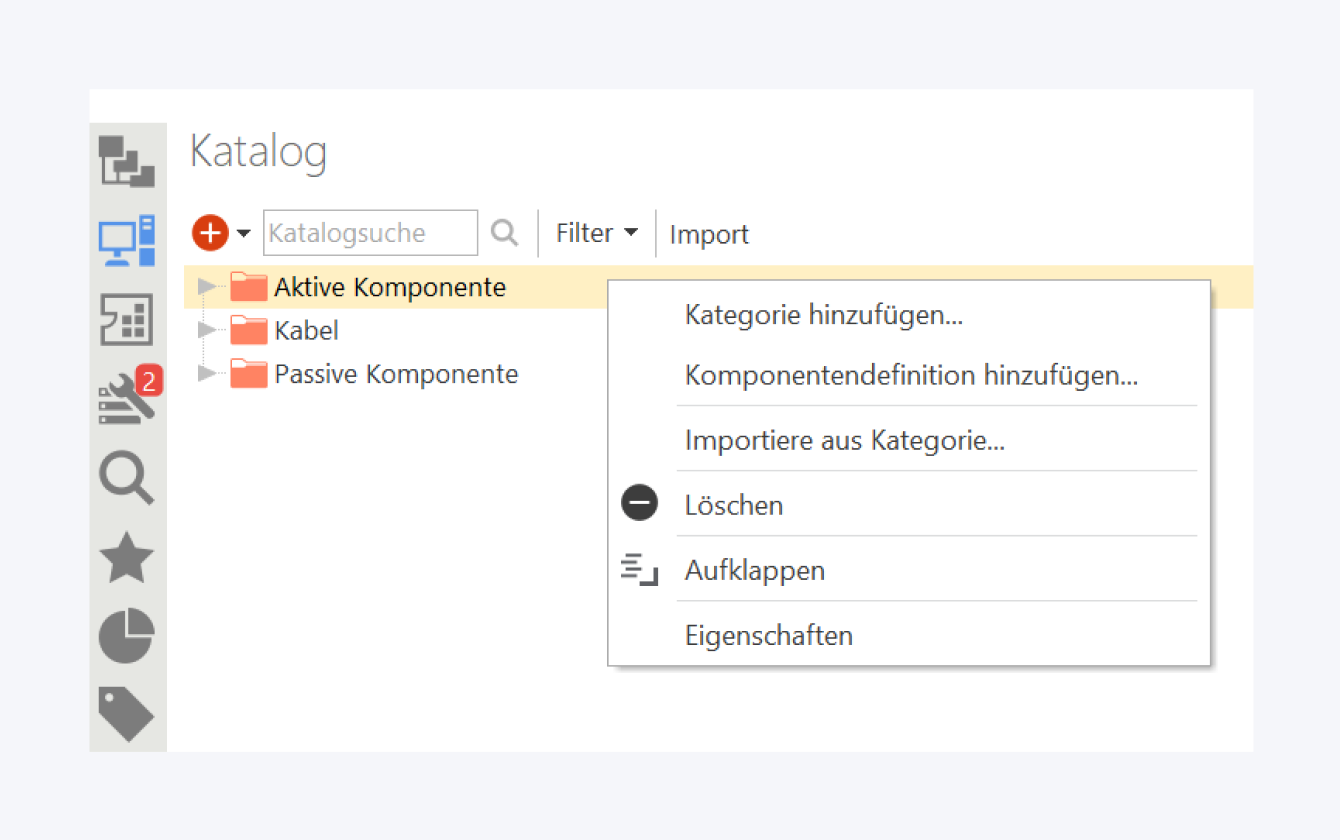Select the blue computer catalog sidebar icon
This screenshot has width=1340, height=840.
pos(127,240)
